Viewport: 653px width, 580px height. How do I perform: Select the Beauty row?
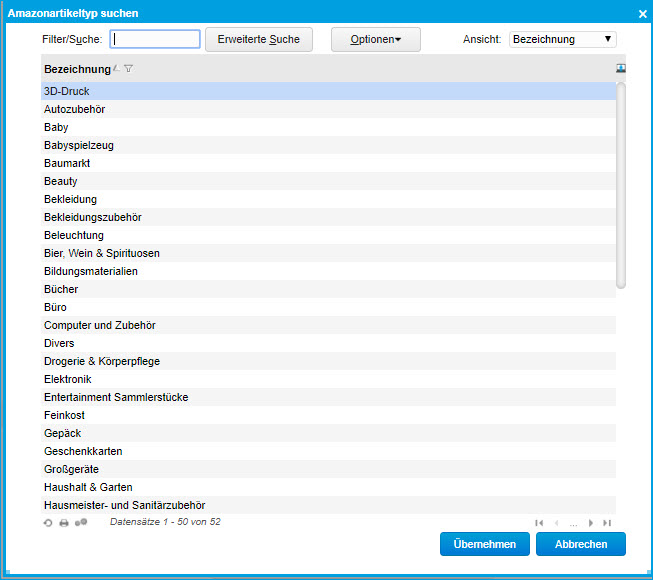(328, 181)
